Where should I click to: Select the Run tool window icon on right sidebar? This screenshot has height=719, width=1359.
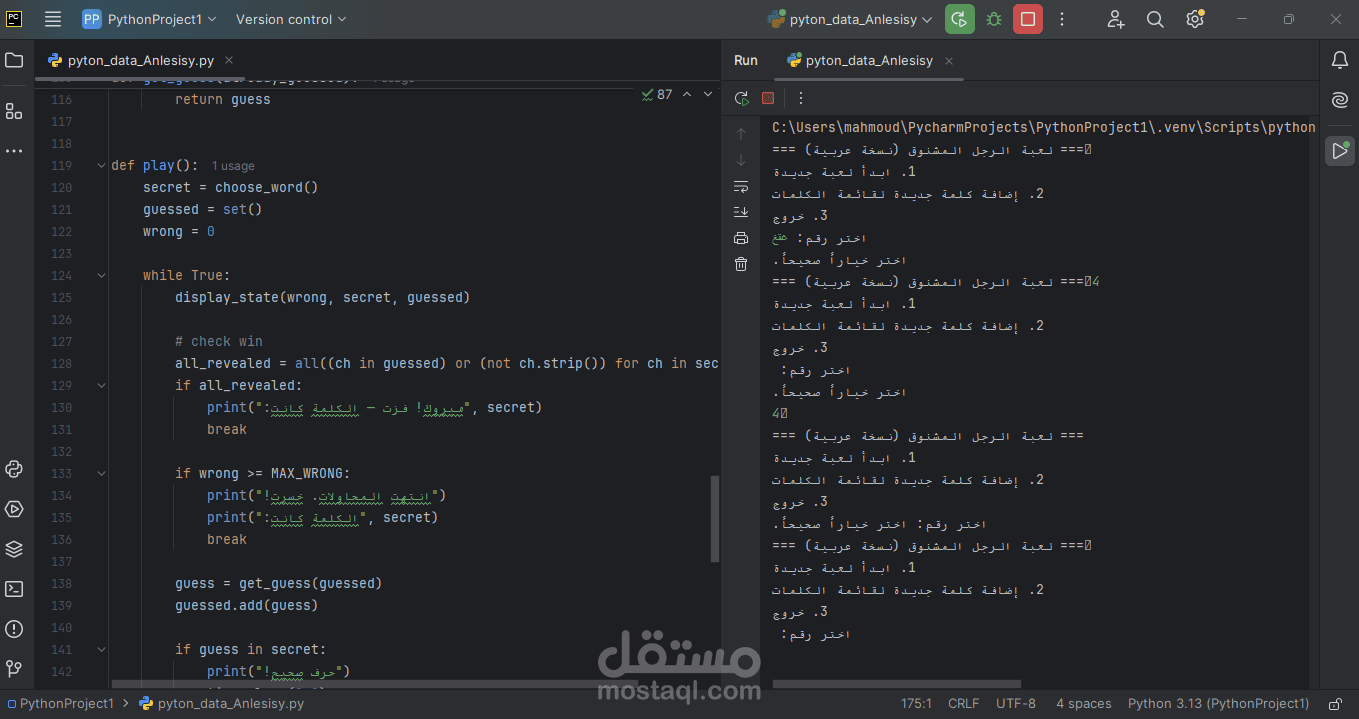point(1340,151)
